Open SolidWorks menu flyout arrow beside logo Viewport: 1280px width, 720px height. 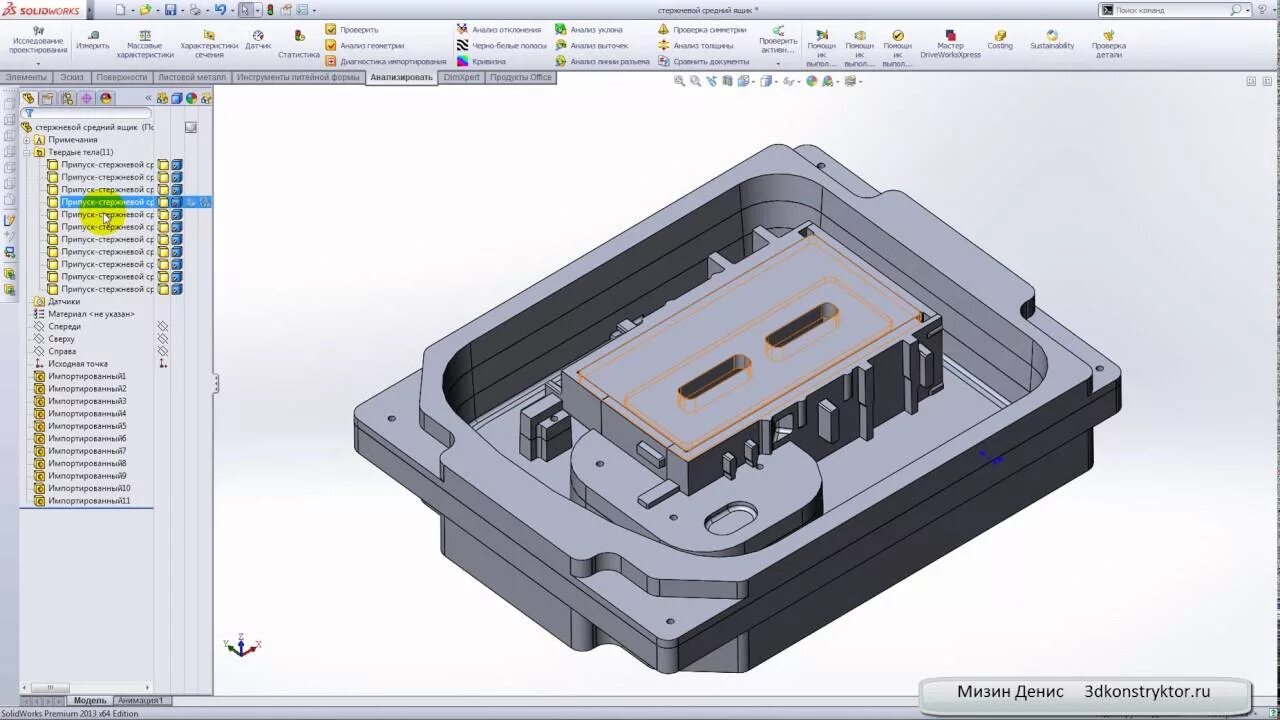[x=89, y=10]
